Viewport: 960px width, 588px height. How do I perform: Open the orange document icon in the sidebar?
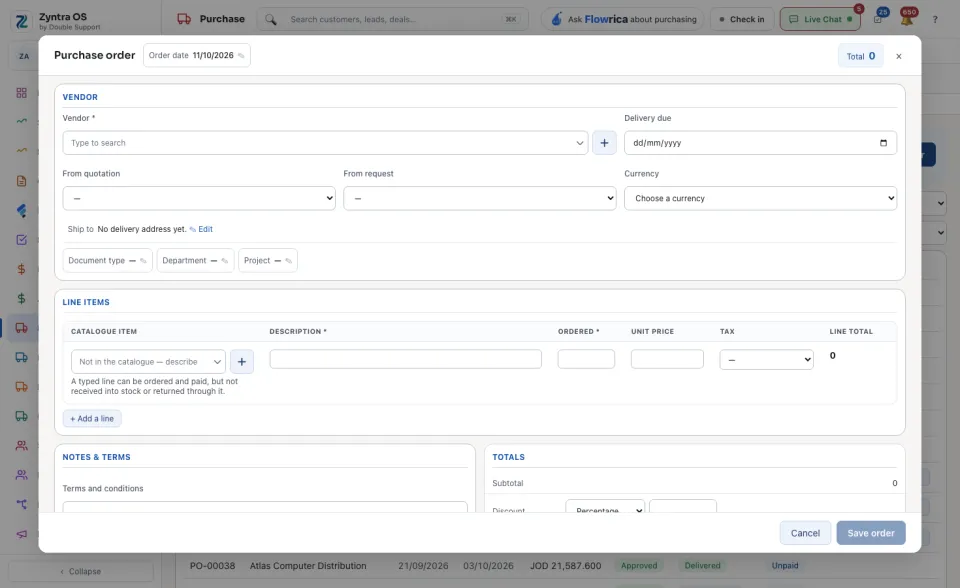21,181
